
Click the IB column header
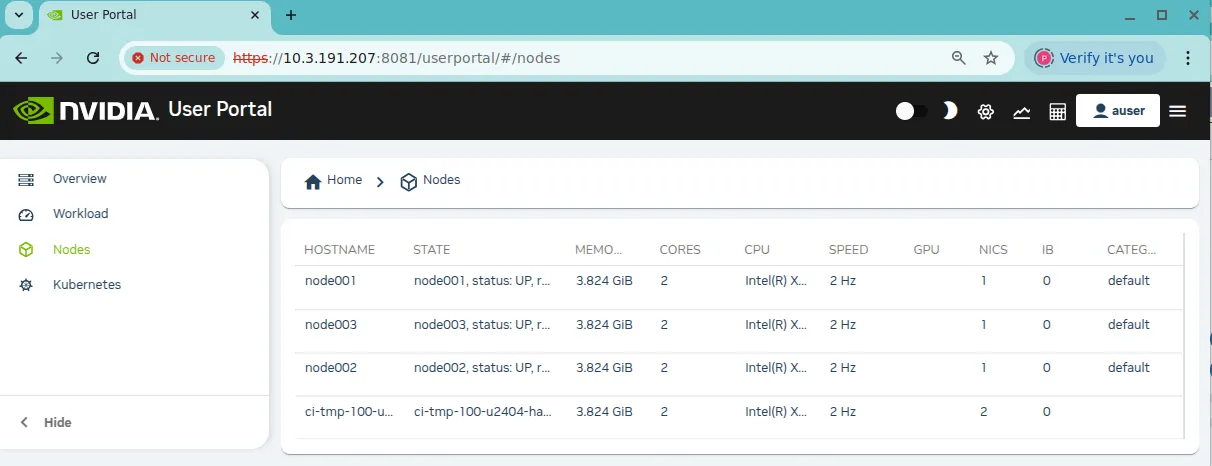pyautogui.click(x=1048, y=250)
